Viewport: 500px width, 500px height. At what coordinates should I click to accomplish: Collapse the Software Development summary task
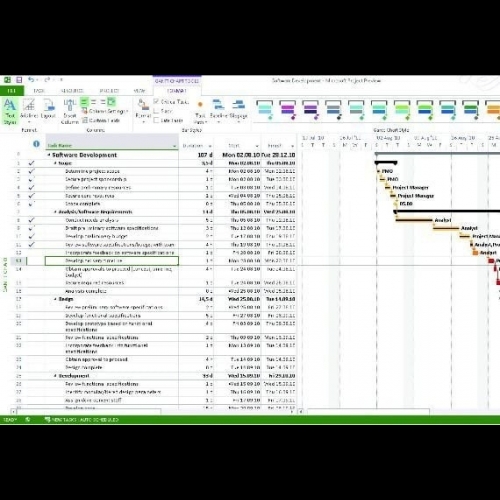tap(49, 155)
